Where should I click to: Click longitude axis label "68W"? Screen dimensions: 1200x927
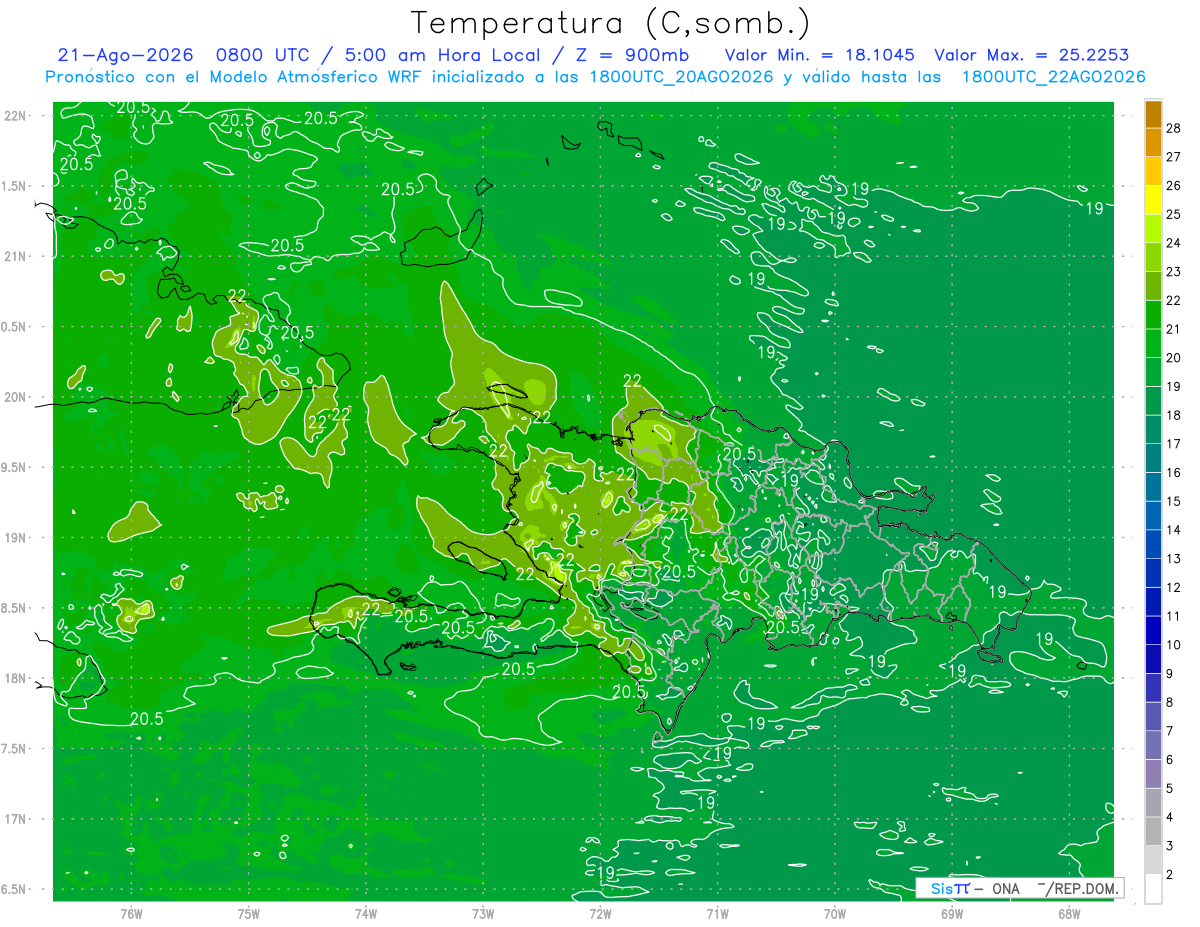[1069, 913]
